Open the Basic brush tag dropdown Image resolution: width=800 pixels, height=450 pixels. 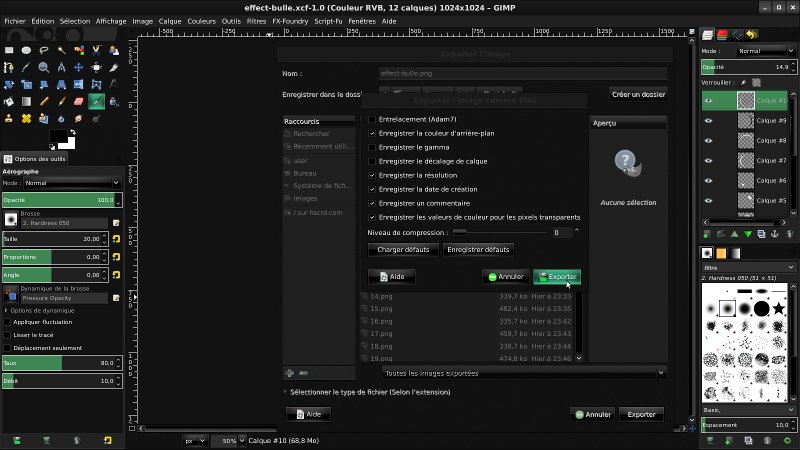tap(748, 410)
